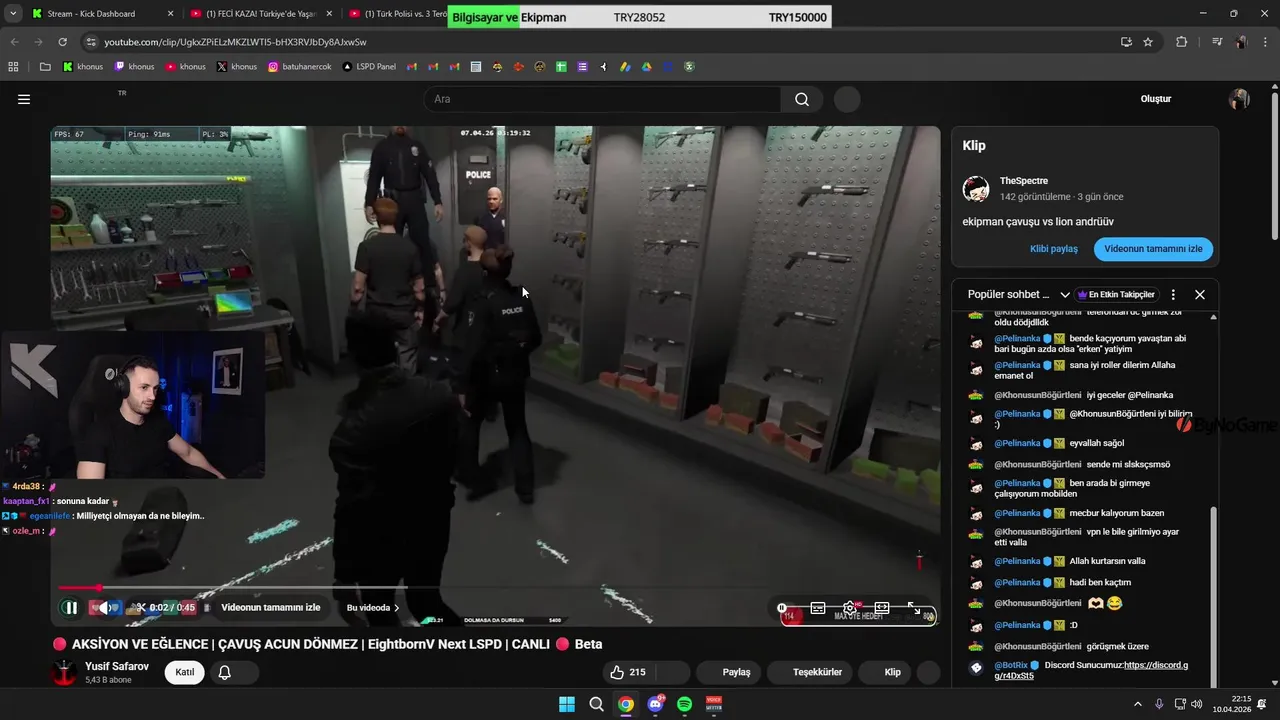Viewport: 1280px width, 720px height.
Task: Open Spotify from the taskbar
Action: tap(684, 704)
